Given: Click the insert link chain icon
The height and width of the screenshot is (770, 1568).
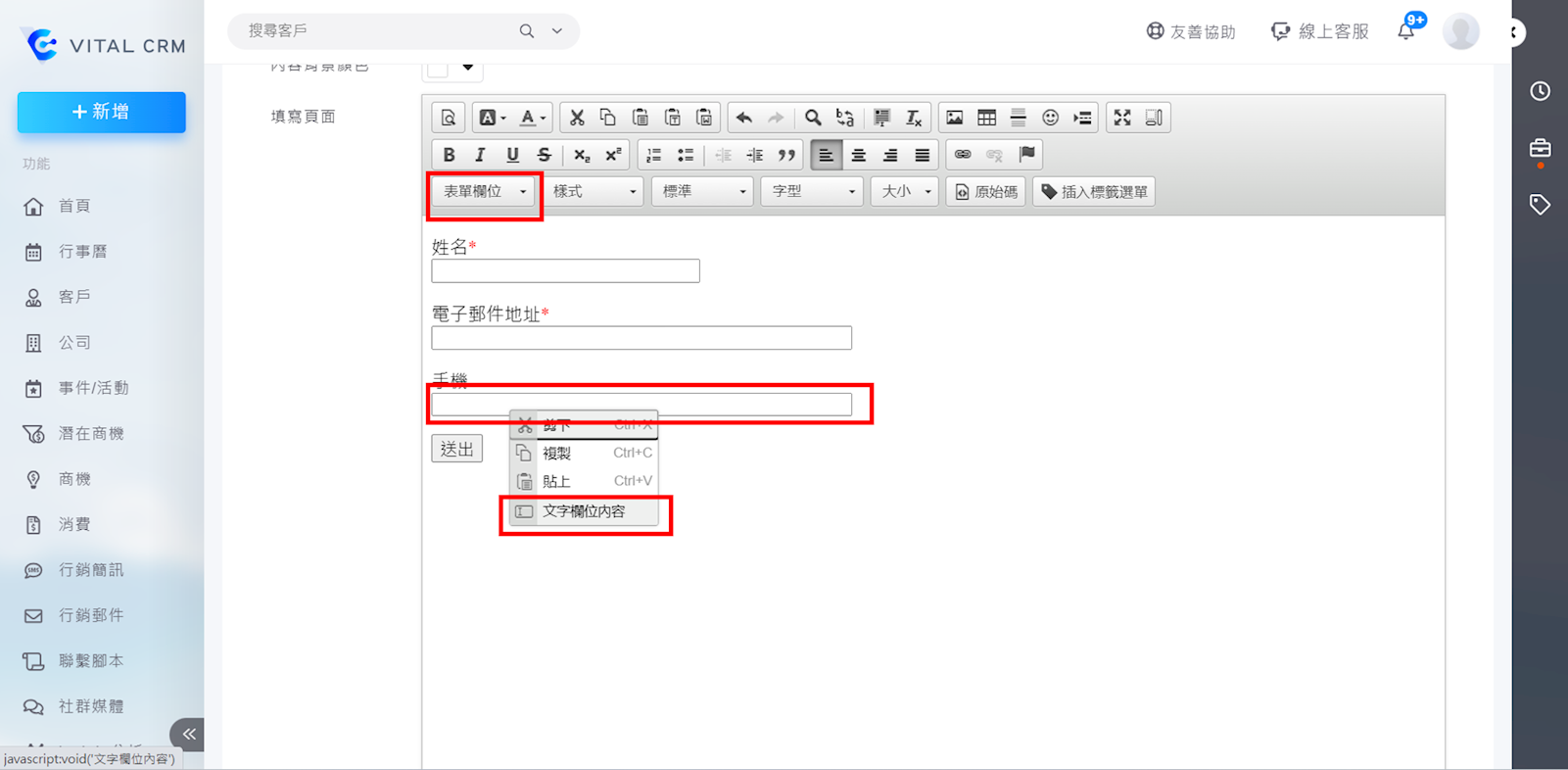Looking at the screenshot, I should pyautogui.click(x=963, y=155).
